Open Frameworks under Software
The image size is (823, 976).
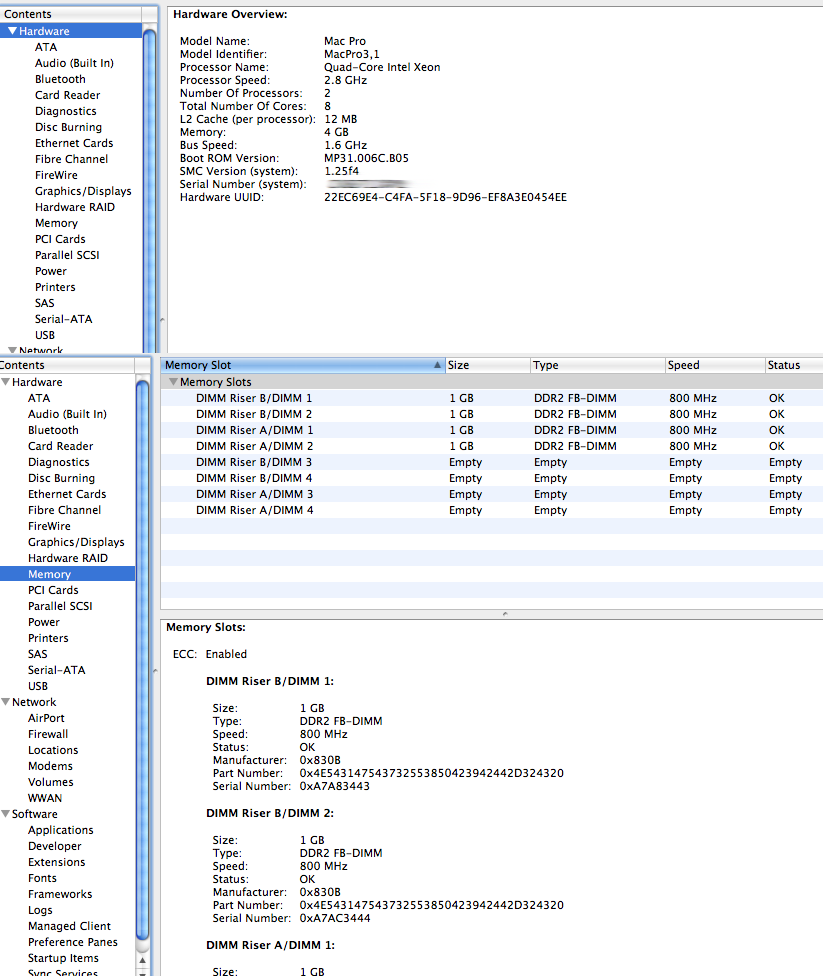60,894
